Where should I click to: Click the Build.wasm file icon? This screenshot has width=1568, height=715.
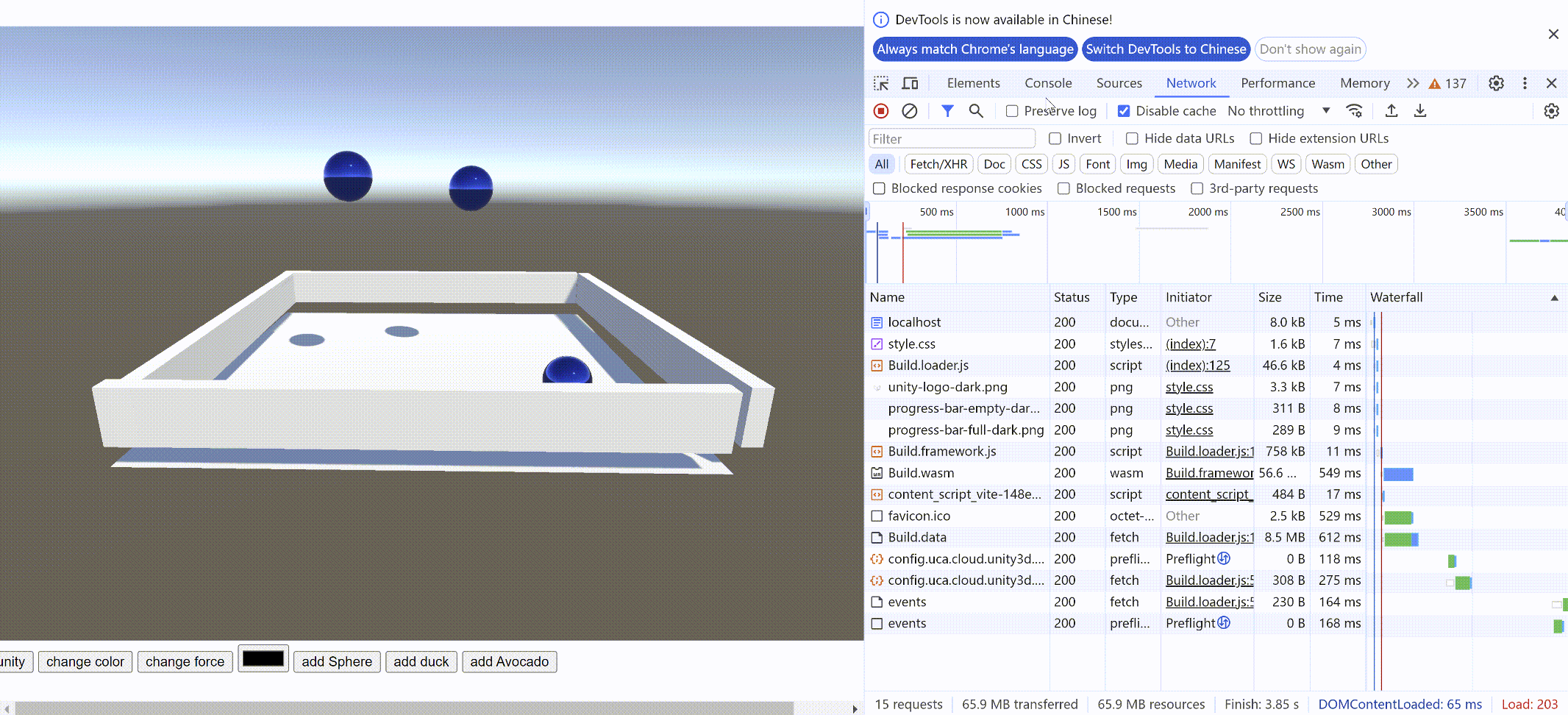coord(877,473)
